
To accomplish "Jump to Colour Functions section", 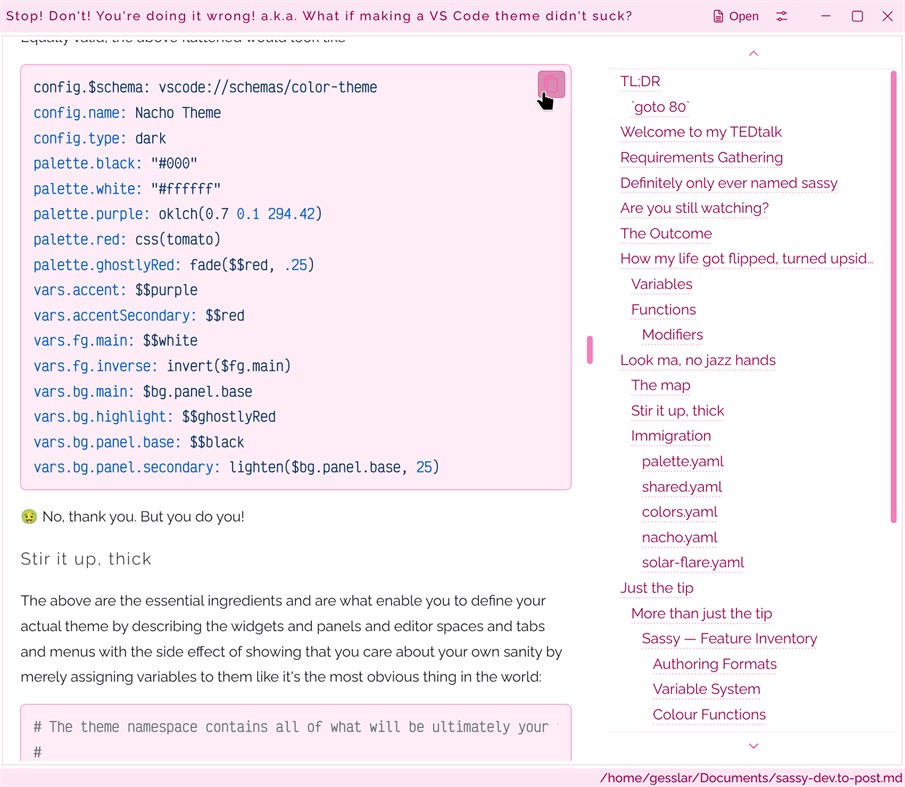I will click(x=709, y=714).
